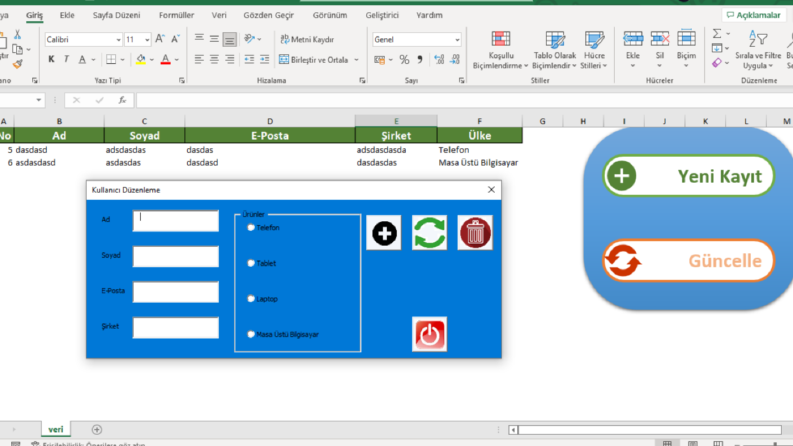Click Yeni Kayıt button on sheet
Viewport: 793px width, 446px height.
[689, 176]
